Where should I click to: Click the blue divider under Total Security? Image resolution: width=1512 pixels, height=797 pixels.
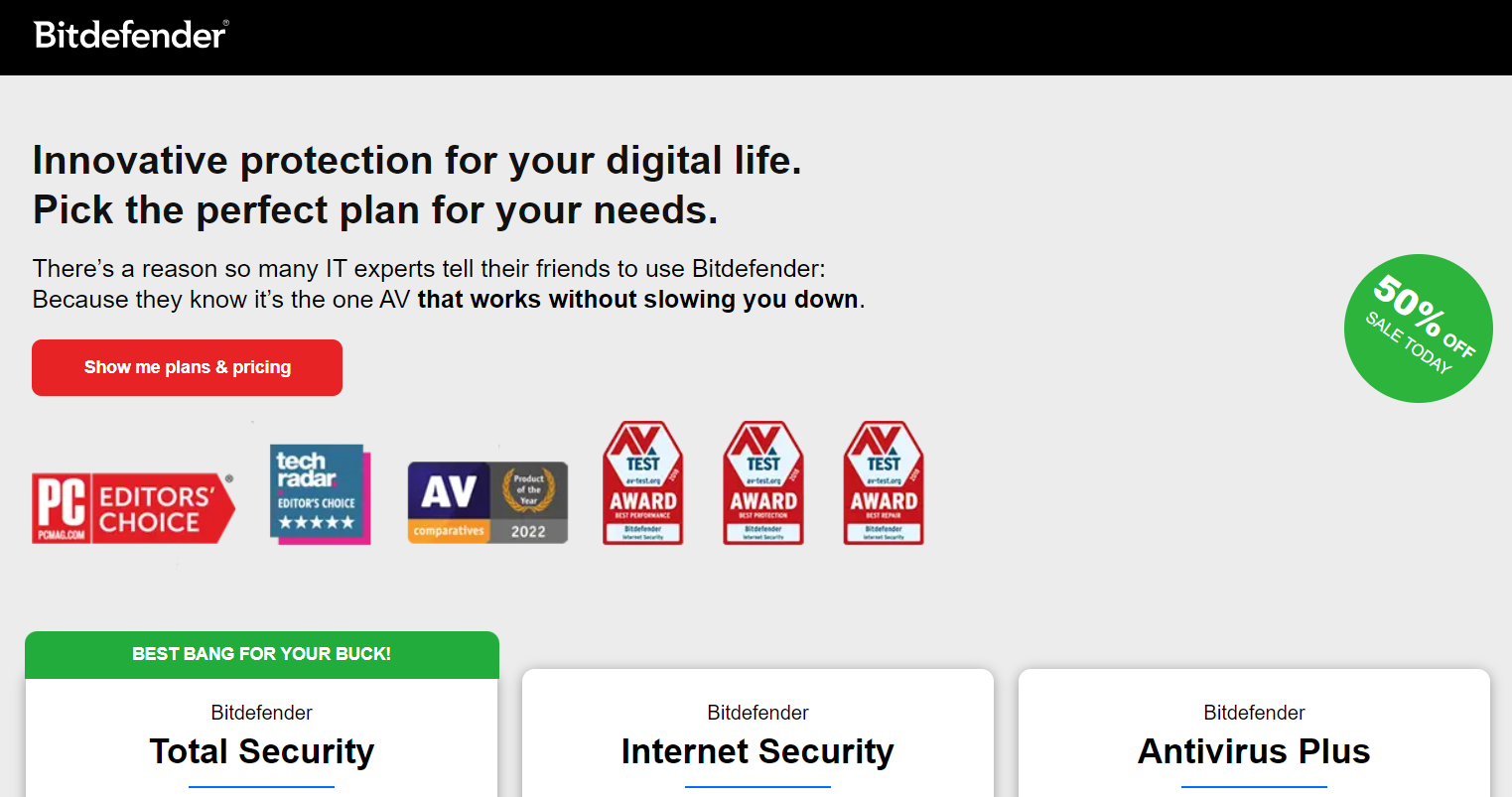click(x=261, y=787)
